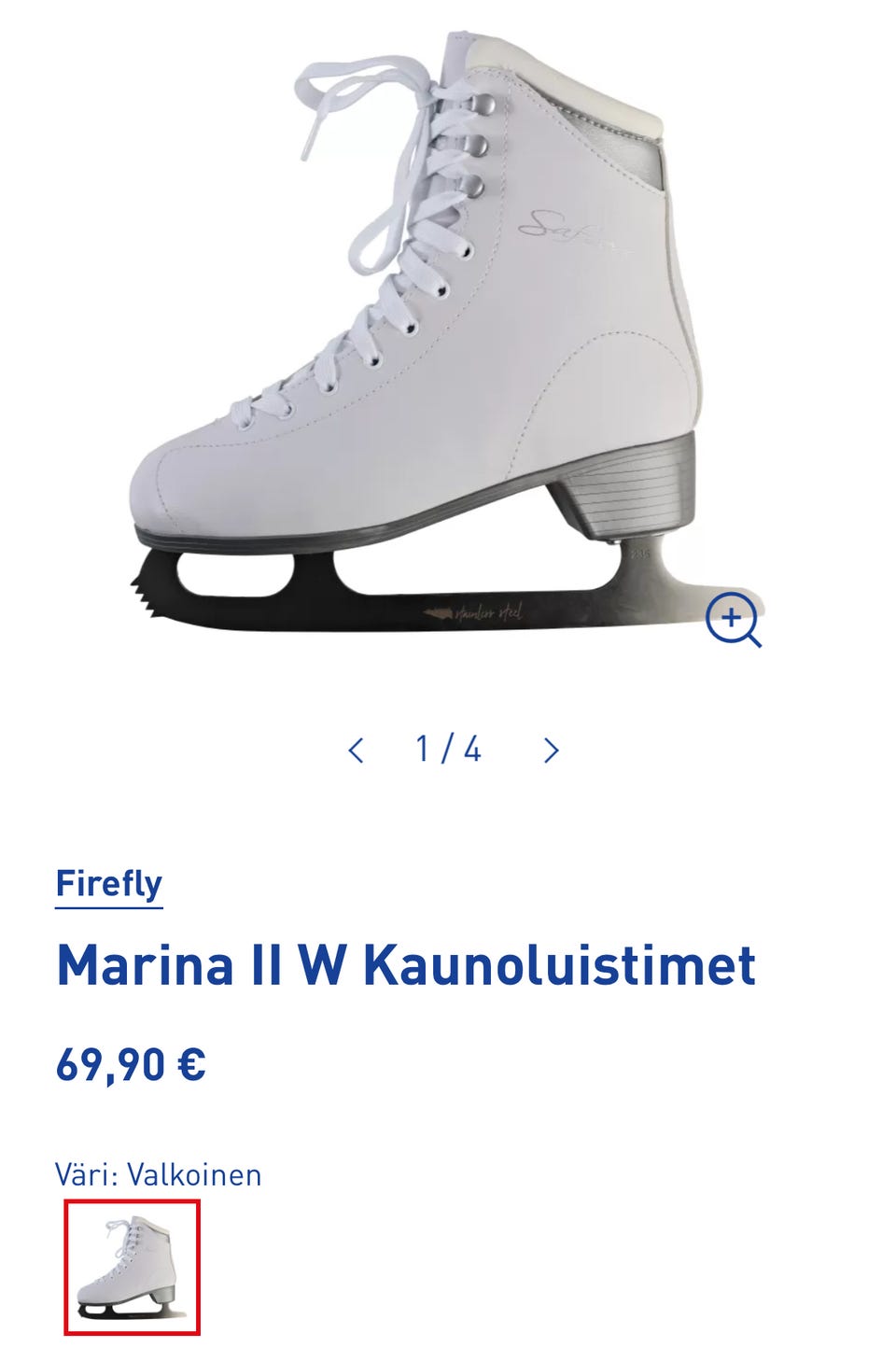
Task: Click the main ice skate product photo
Action: click(446, 336)
